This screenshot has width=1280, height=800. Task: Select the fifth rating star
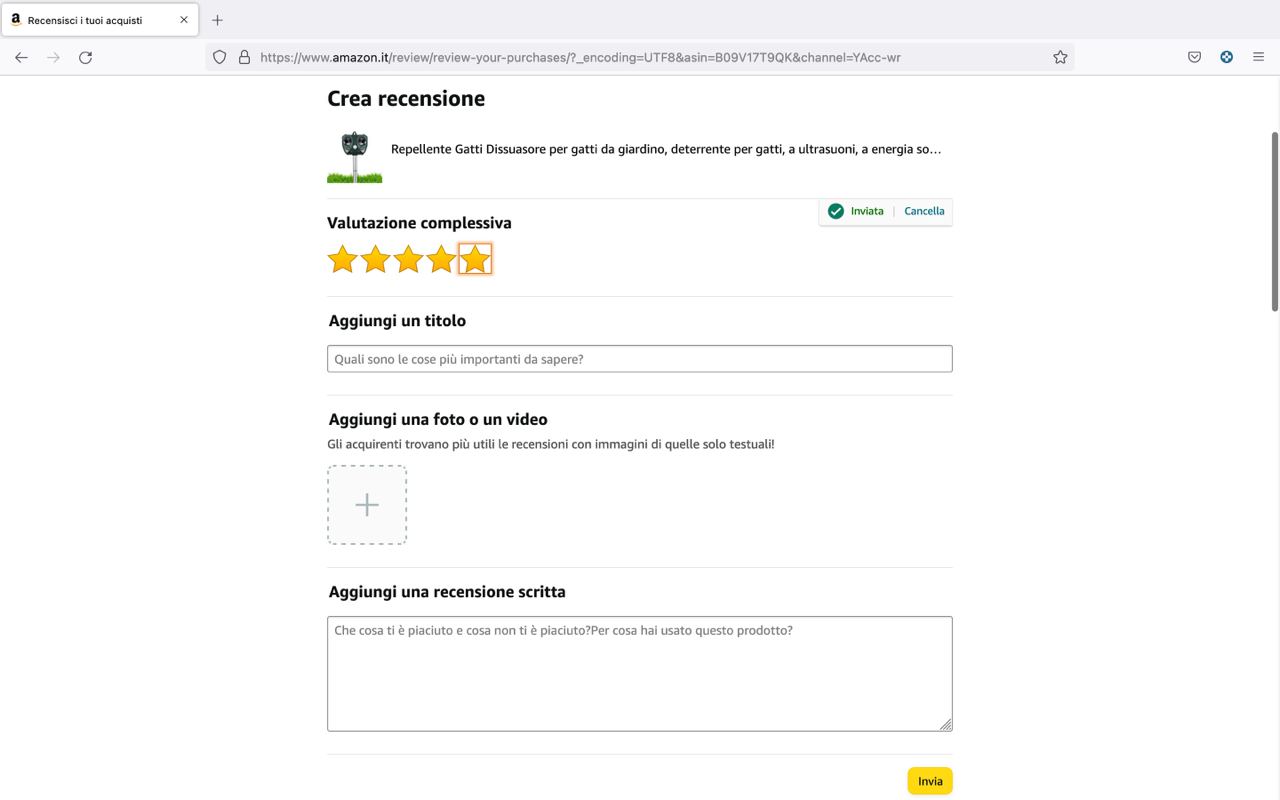pyautogui.click(x=475, y=259)
